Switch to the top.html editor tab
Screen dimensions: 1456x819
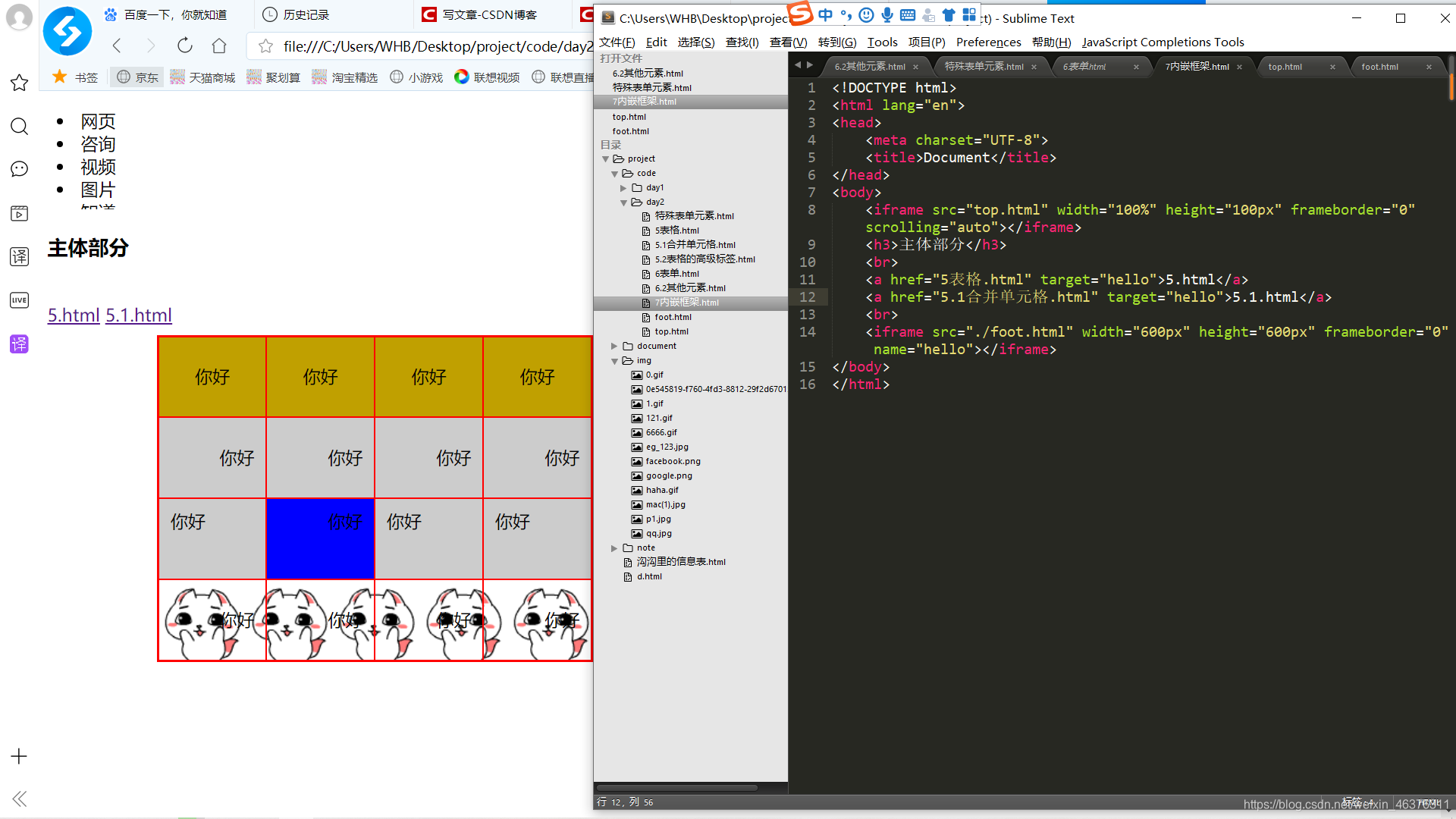click(1285, 67)
